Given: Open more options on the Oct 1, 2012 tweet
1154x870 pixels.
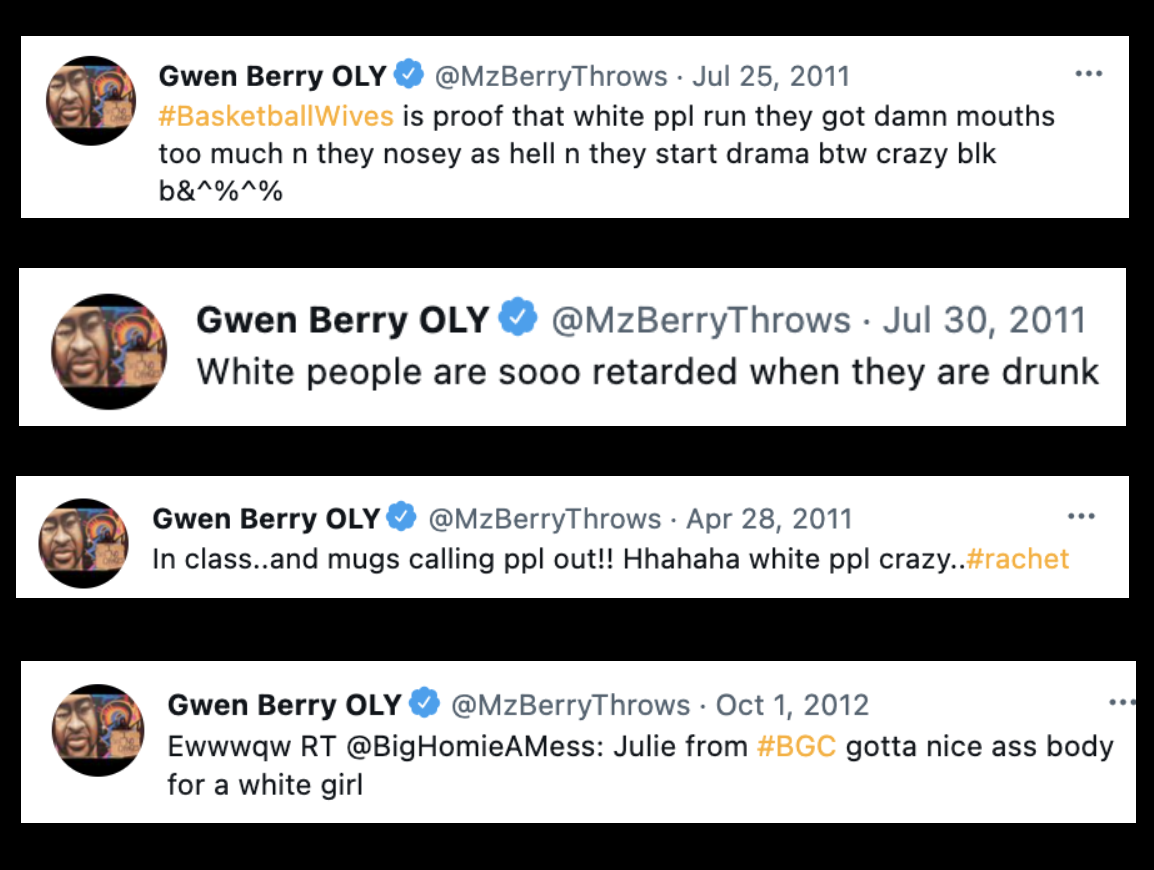Looking at the screenshot, I should coord(1122,703).
